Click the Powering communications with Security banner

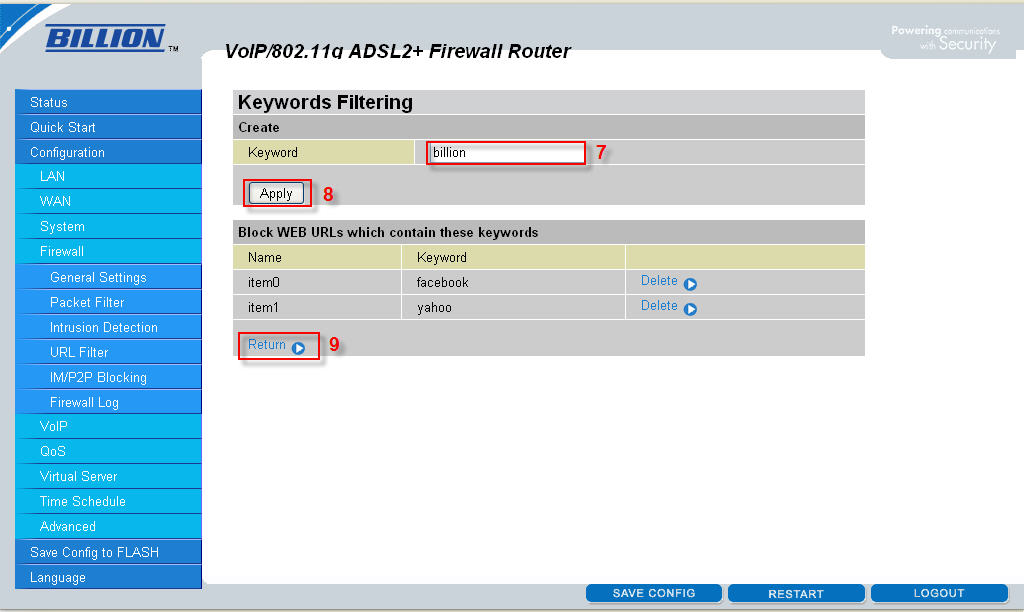click(x=945, y=39)
